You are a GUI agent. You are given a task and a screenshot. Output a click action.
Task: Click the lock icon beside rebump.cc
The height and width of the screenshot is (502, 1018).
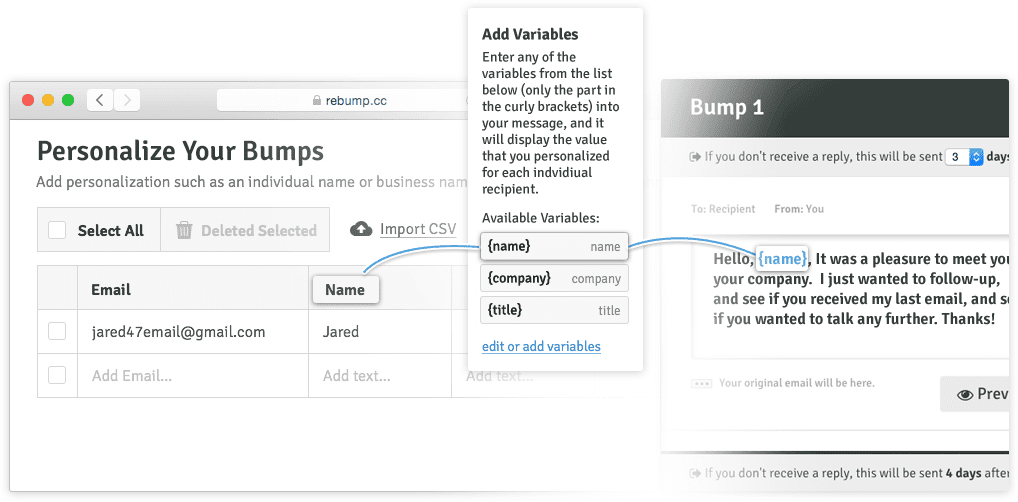[x=317, y=101]
